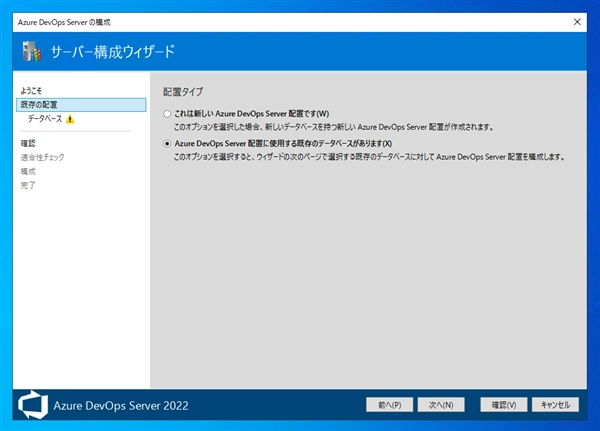This screenshot has width=600, height=431.
Task: Select the new Azure DevOps Server deployment radio button
Action: 167,114
